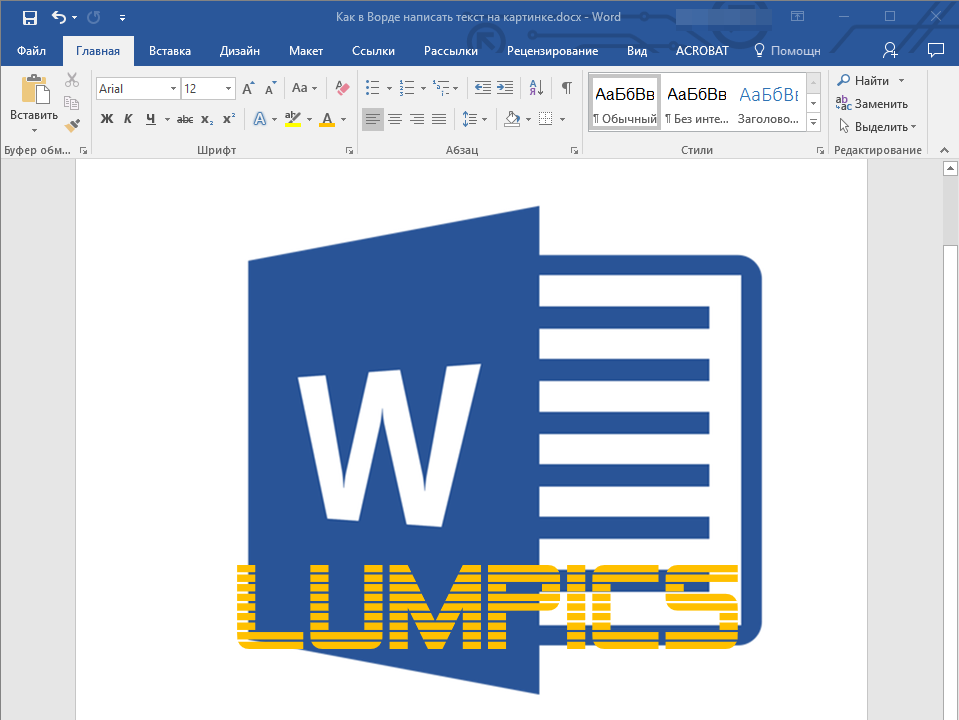The height and width of the screenshot is (720, 959).
Task: Toggle show paragraph marks ¶
Action: (x=567, y=88)
